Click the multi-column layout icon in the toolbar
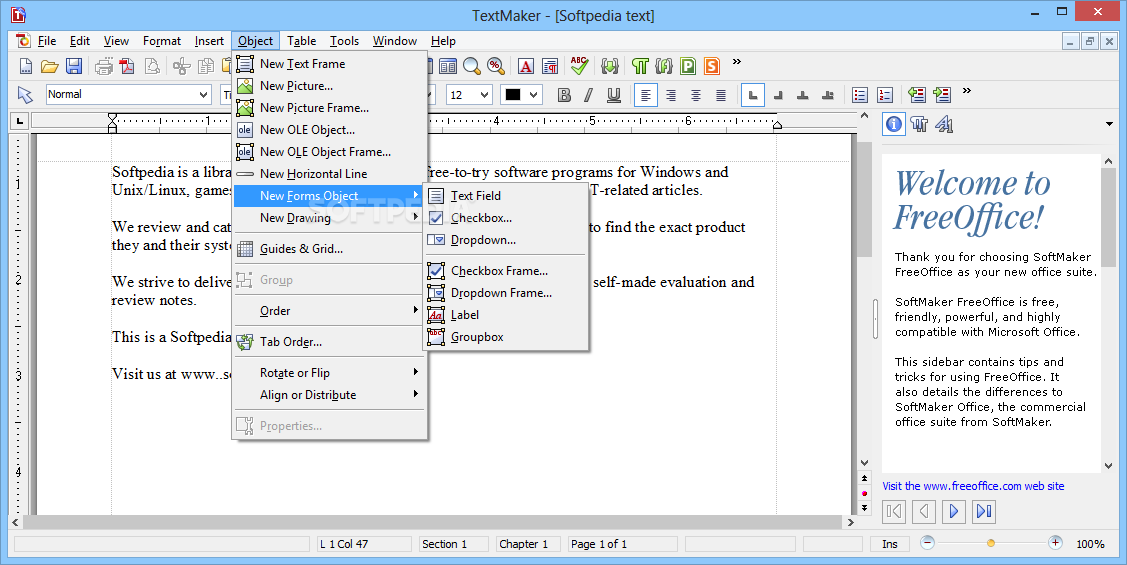Image resolution: width=1127 pixels, height=565 pixels. (448, 67)
